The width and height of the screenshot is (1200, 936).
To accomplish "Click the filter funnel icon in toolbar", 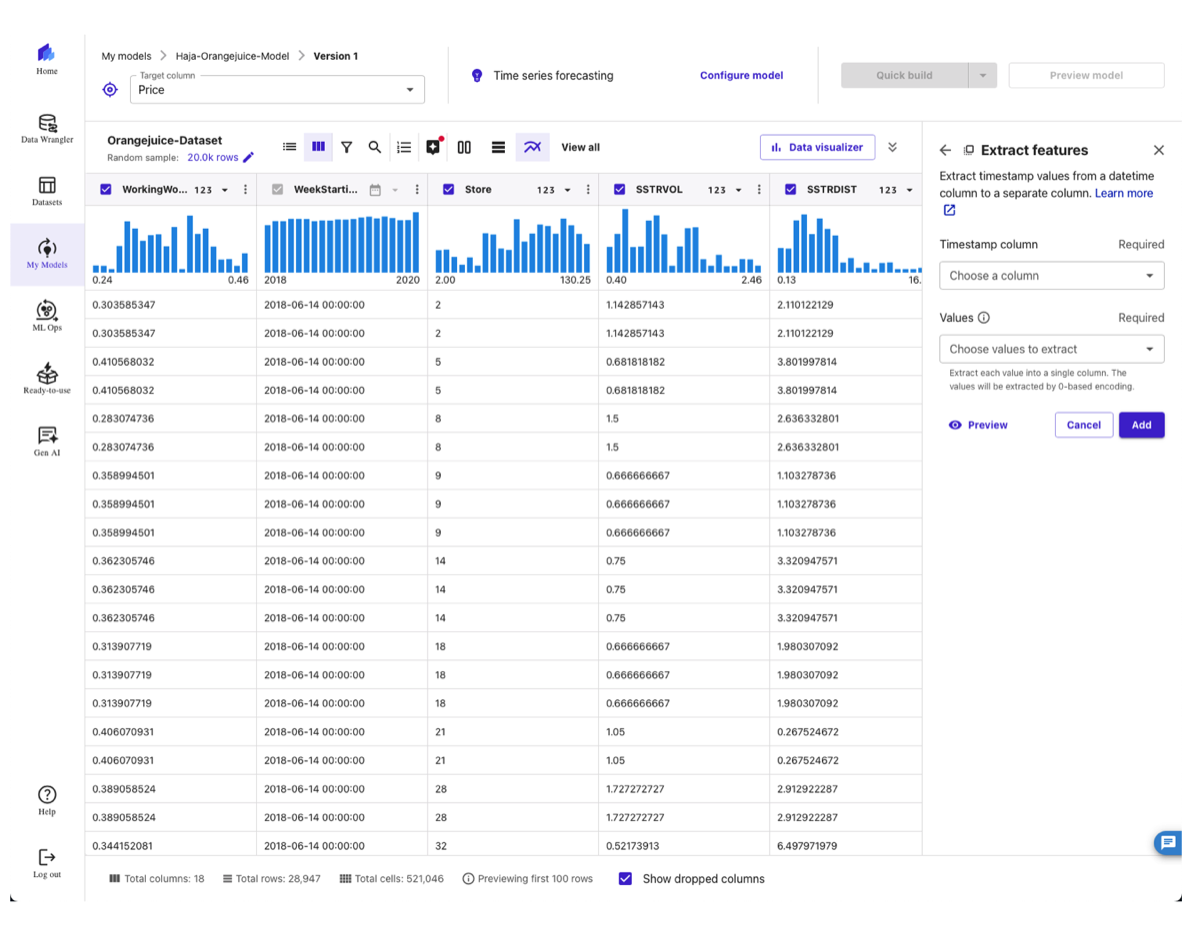I will (x=346, y=147).
